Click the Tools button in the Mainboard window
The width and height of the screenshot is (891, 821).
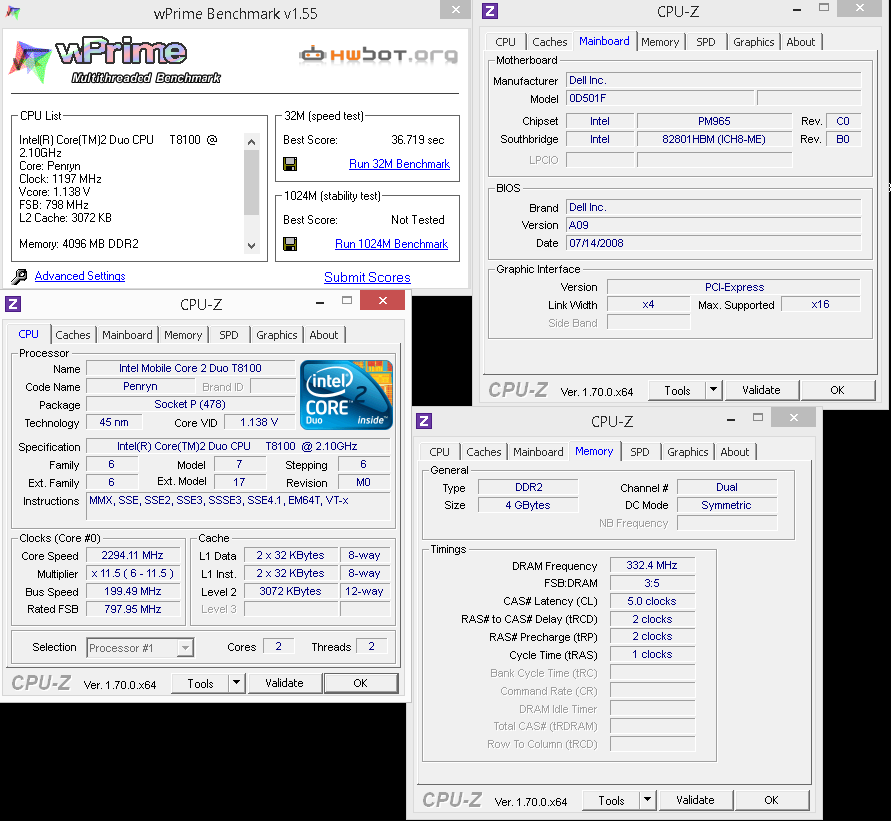pyautogui.click(x=677, y=390)
